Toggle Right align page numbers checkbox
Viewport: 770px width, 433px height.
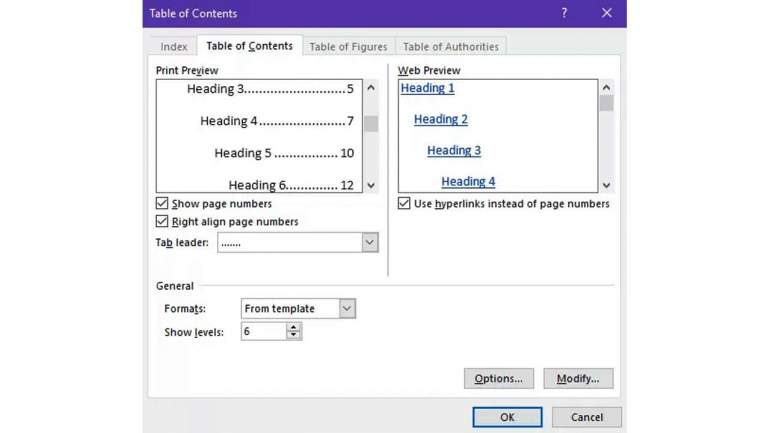[162, 221]
